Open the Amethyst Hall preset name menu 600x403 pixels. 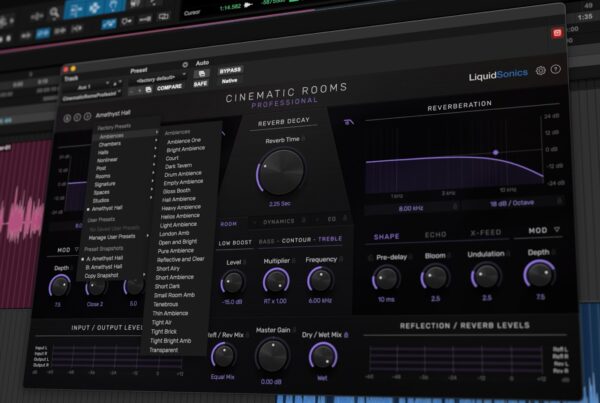(x=113, y=114)
